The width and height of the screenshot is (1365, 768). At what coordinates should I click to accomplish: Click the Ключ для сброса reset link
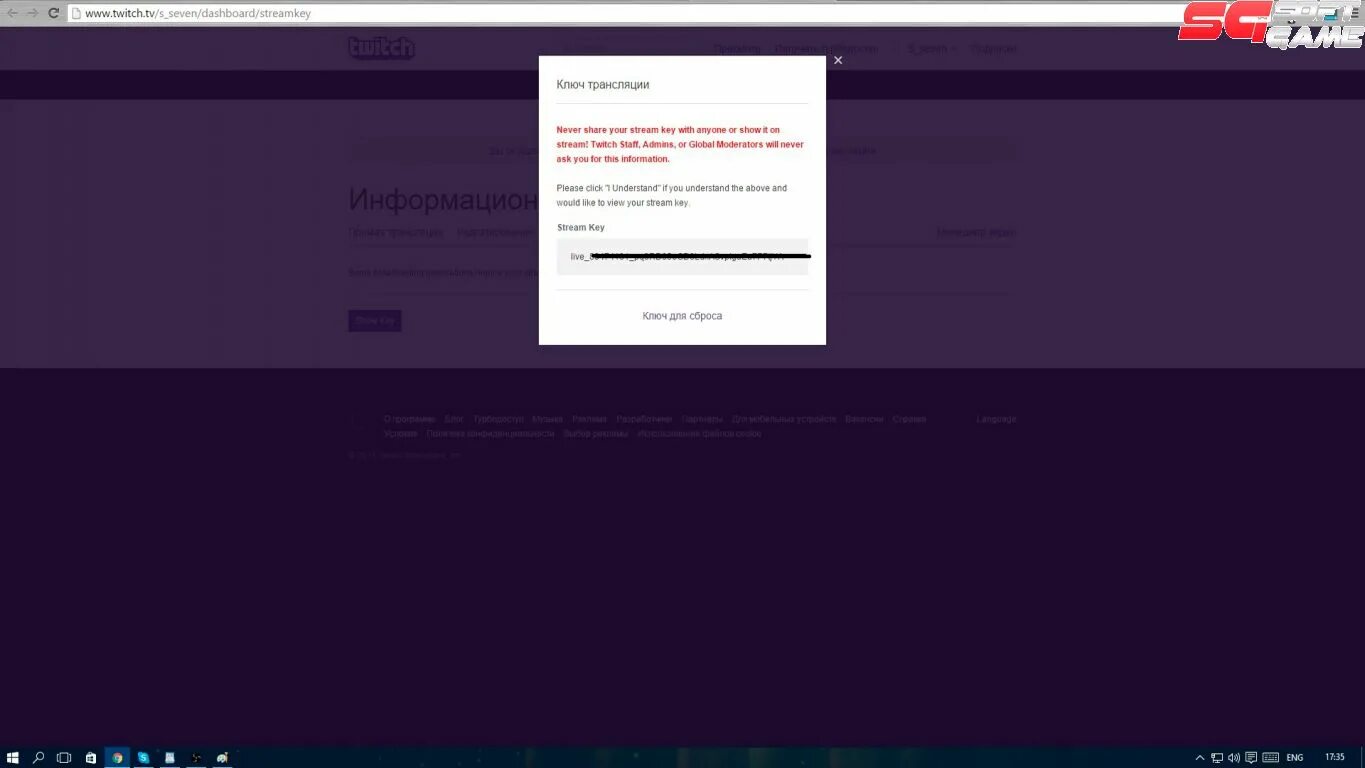tap(682, 316)
